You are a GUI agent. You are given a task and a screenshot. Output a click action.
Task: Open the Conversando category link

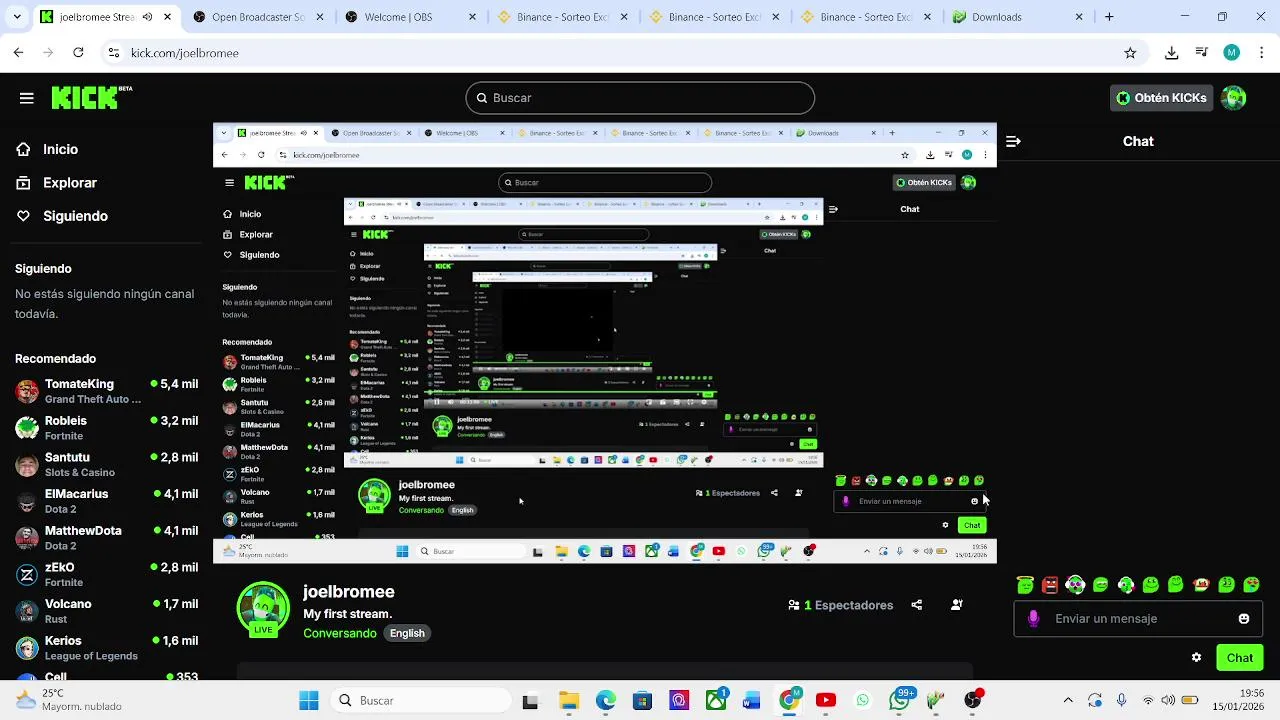[340, 633]
